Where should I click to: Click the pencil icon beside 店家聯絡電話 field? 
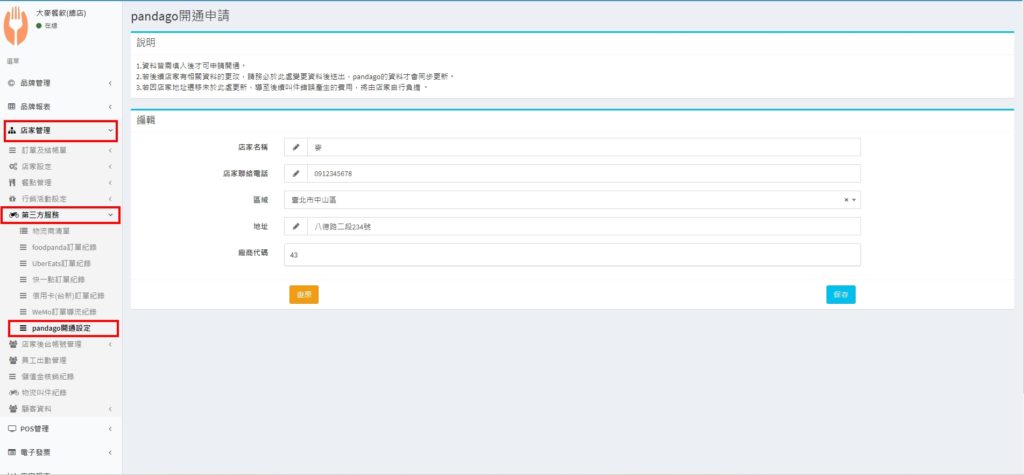pos(296,173)
